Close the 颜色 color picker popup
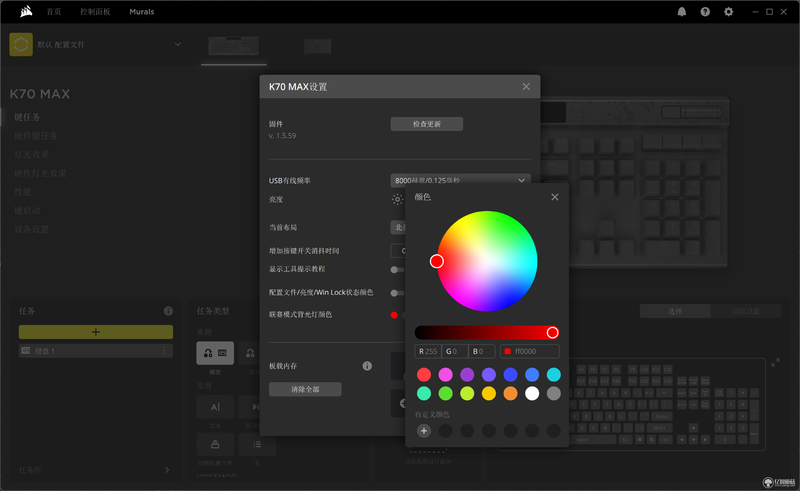 [555, 197]
